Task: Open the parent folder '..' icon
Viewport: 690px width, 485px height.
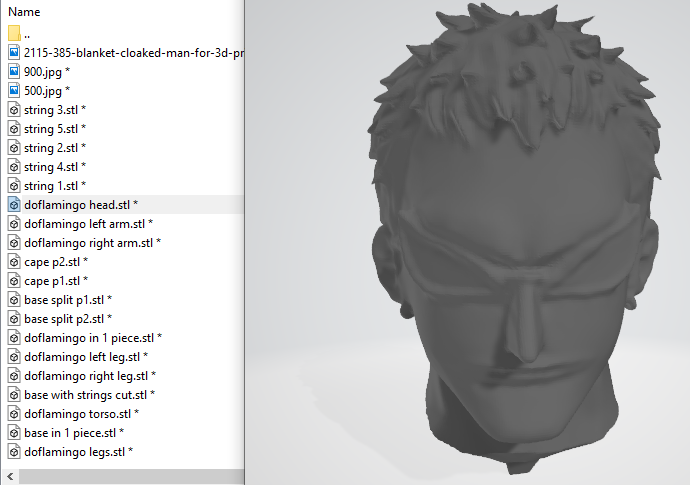Action: click(x=14, y=33)
